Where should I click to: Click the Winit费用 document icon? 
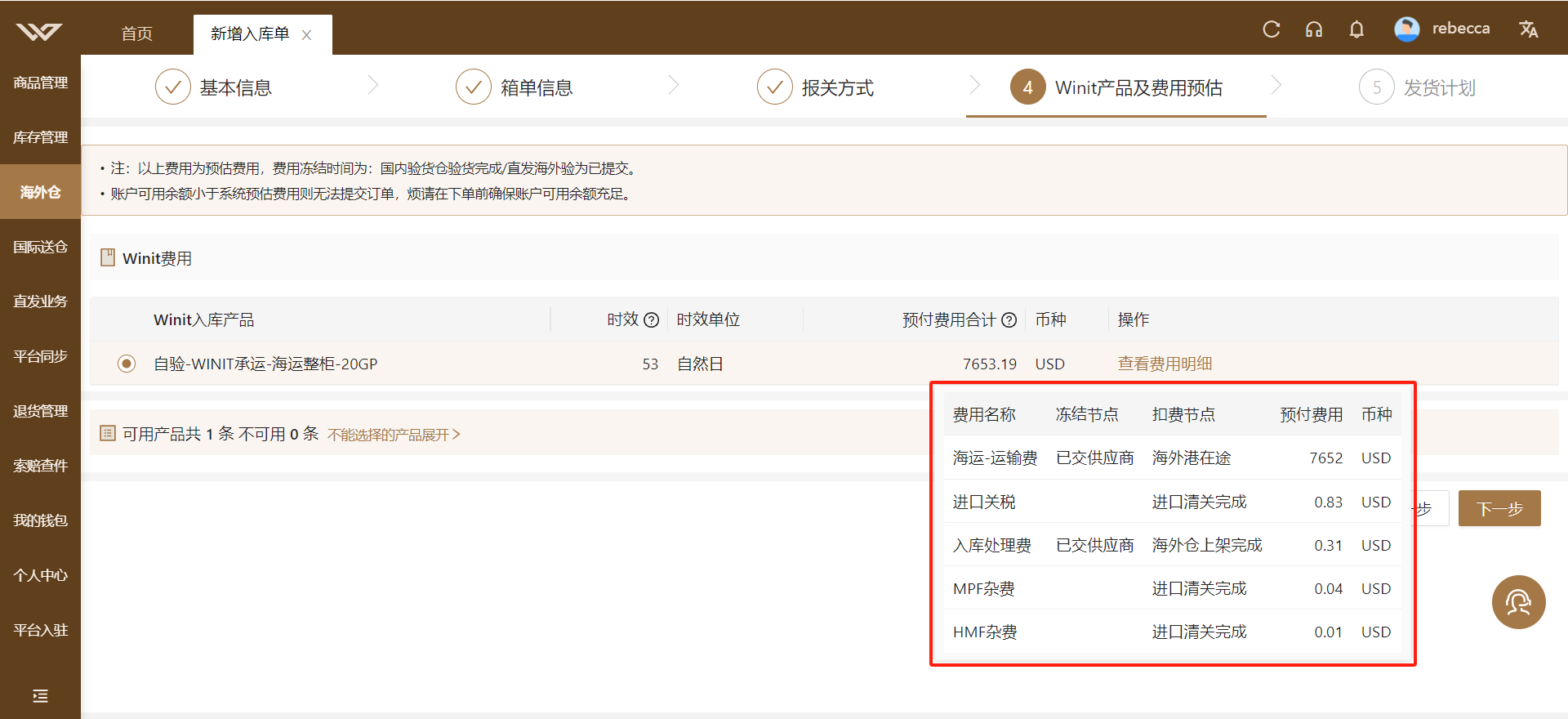point(108,258)
